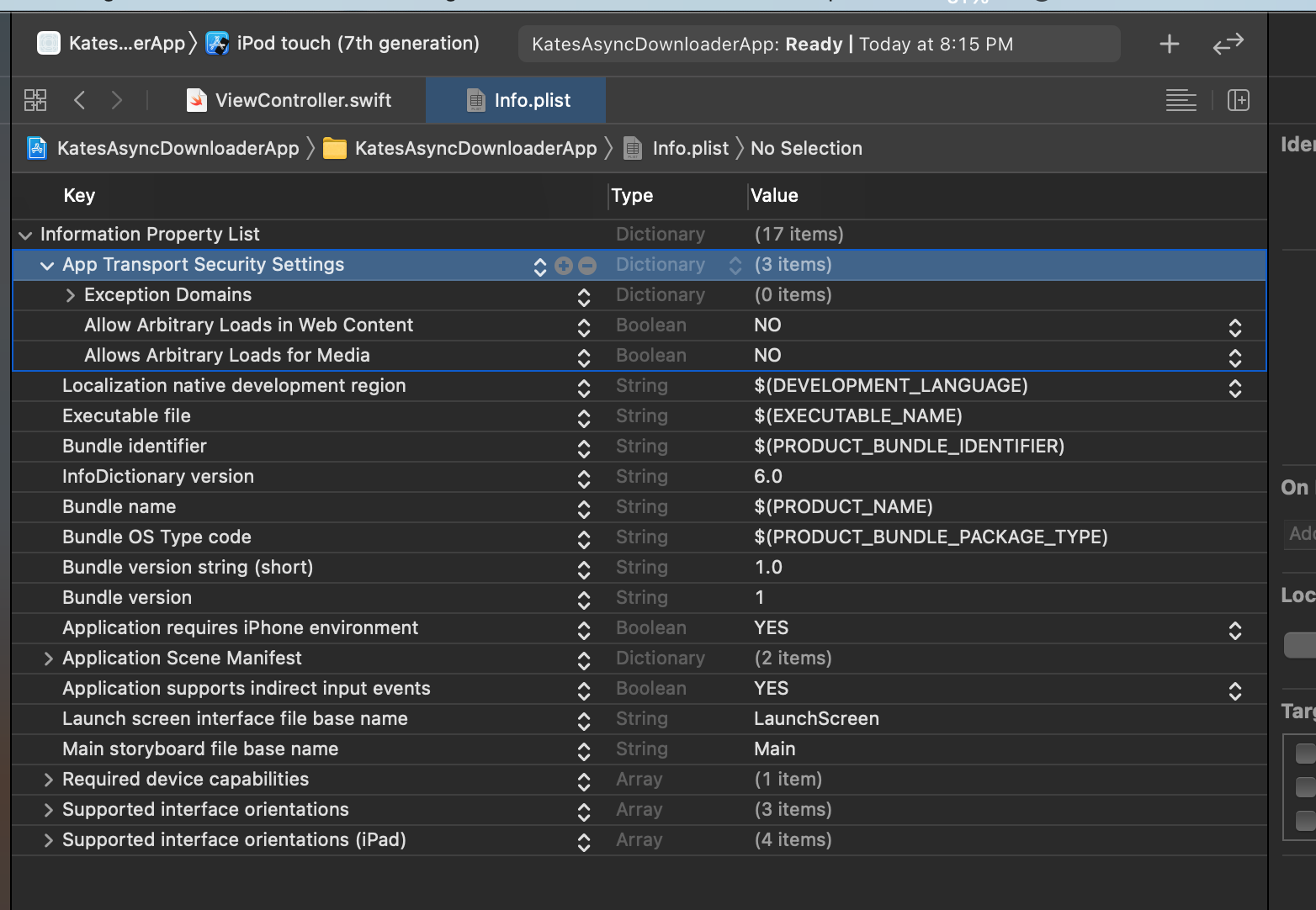The height and width of the screenshot is (910, 1316).
Task: Collapse App Transport Security Settings
Action: (x=47, y=266)
